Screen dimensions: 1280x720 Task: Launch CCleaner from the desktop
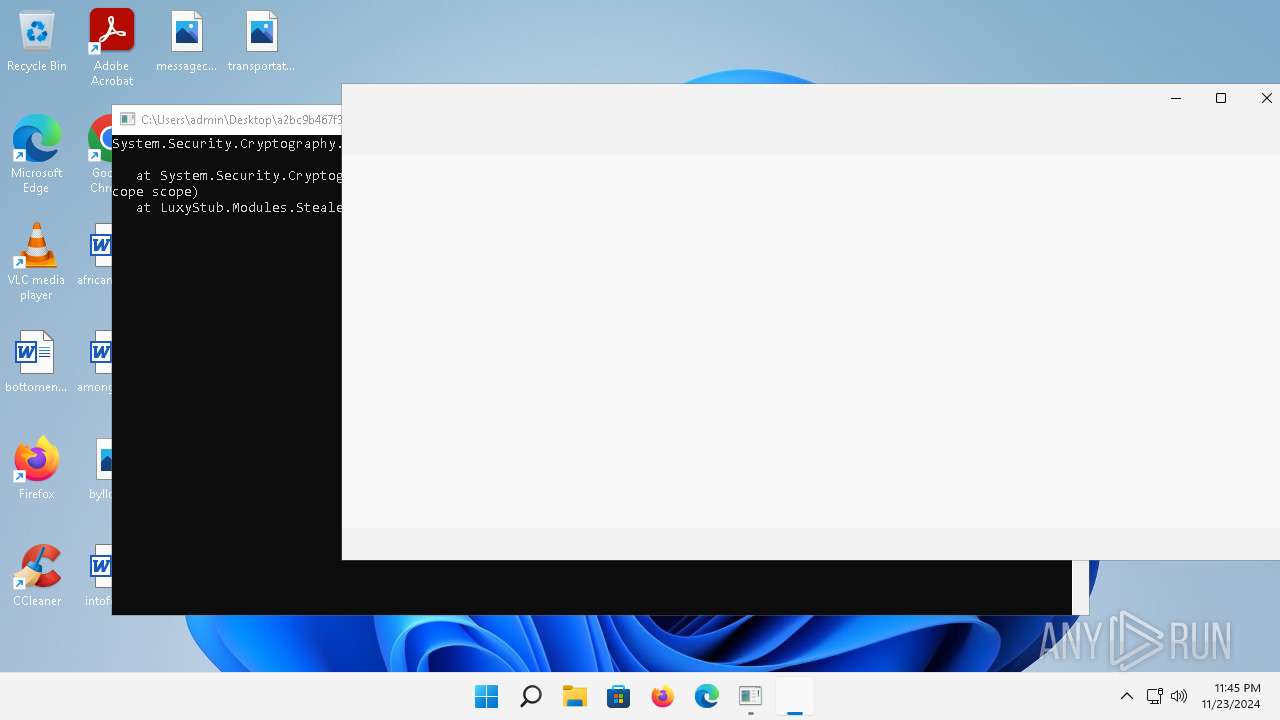[37, 575]
